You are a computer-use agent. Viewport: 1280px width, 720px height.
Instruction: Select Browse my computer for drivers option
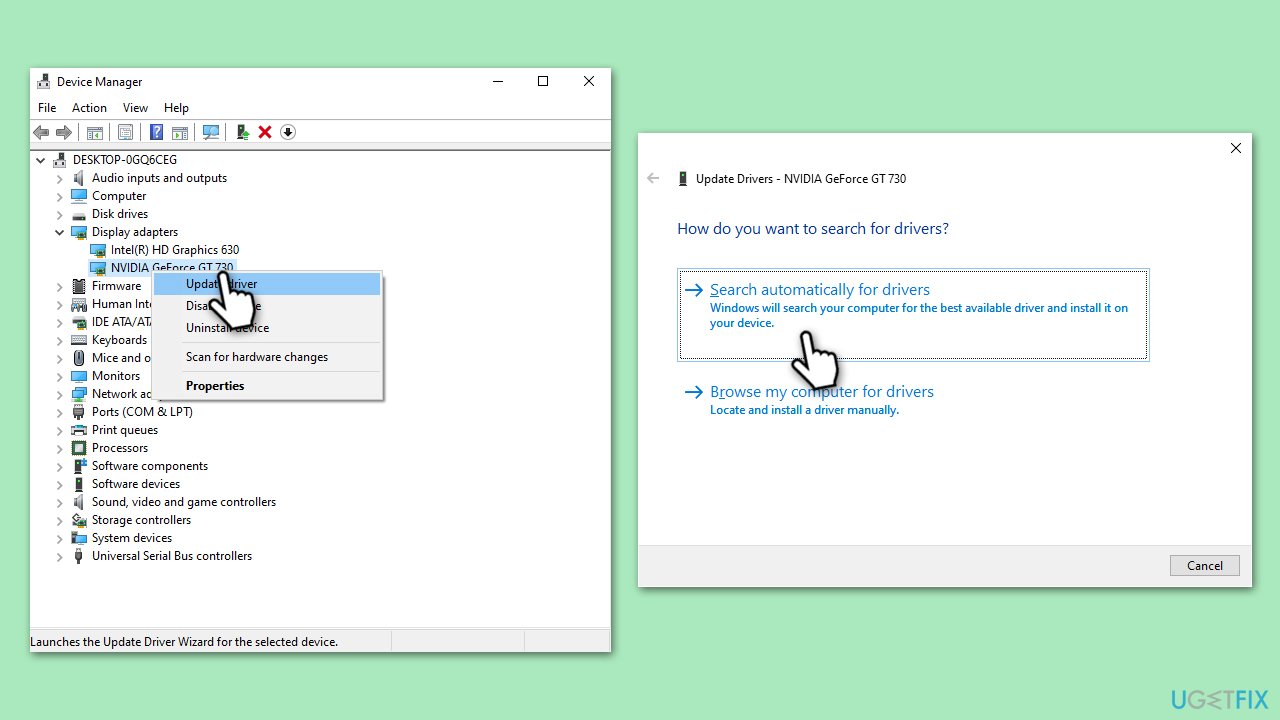(913, 400)
